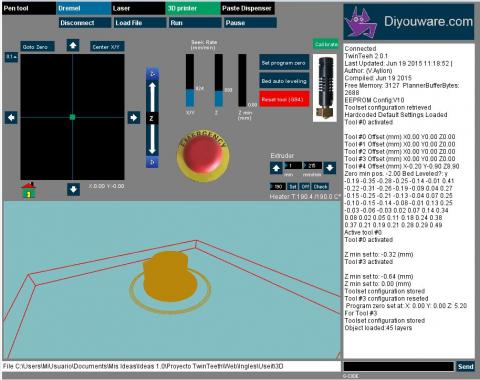Turn the heater Off

coord(305,187)
